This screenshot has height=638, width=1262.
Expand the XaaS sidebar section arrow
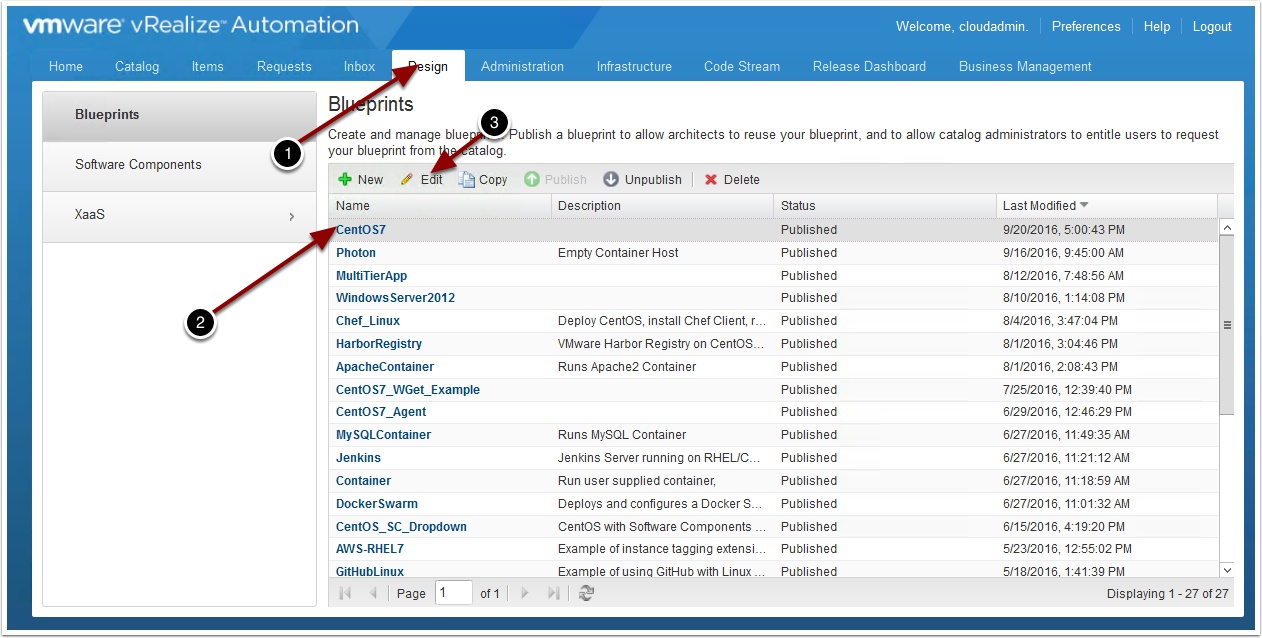[292, 216]
